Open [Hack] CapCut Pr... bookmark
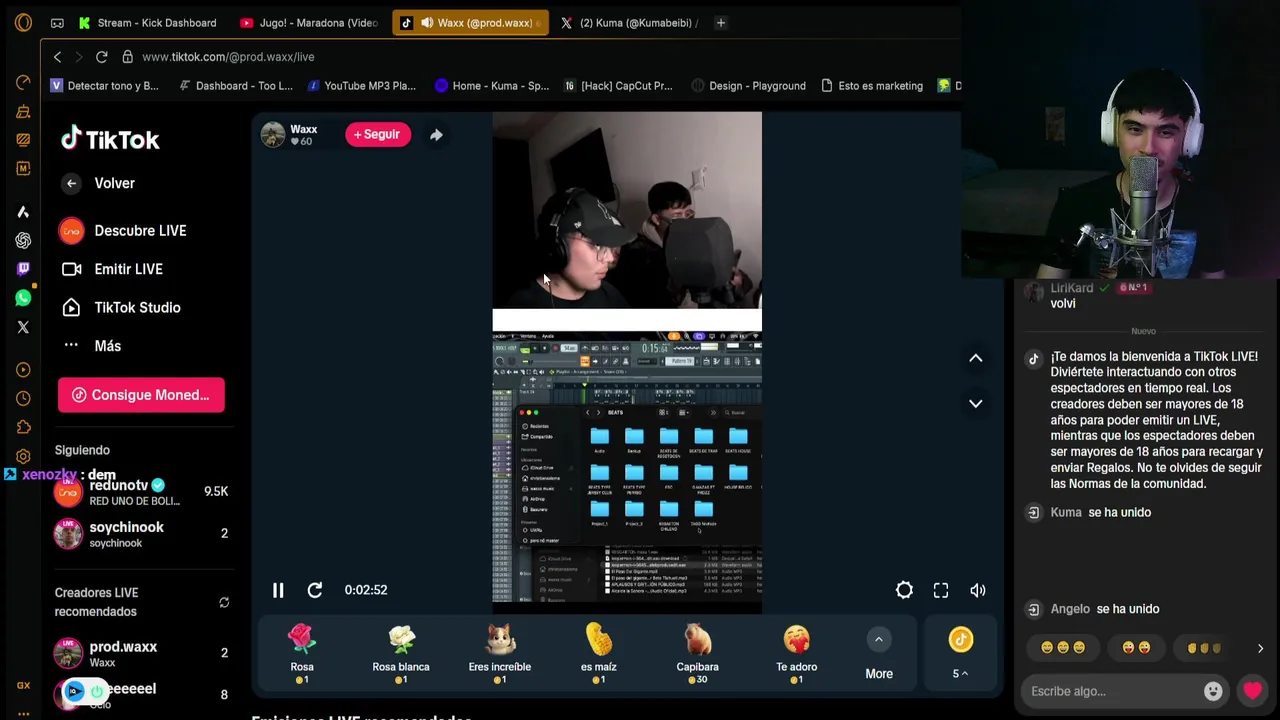Image resolution: width=1280 pixels, height=720 pixels. [619, 86]
